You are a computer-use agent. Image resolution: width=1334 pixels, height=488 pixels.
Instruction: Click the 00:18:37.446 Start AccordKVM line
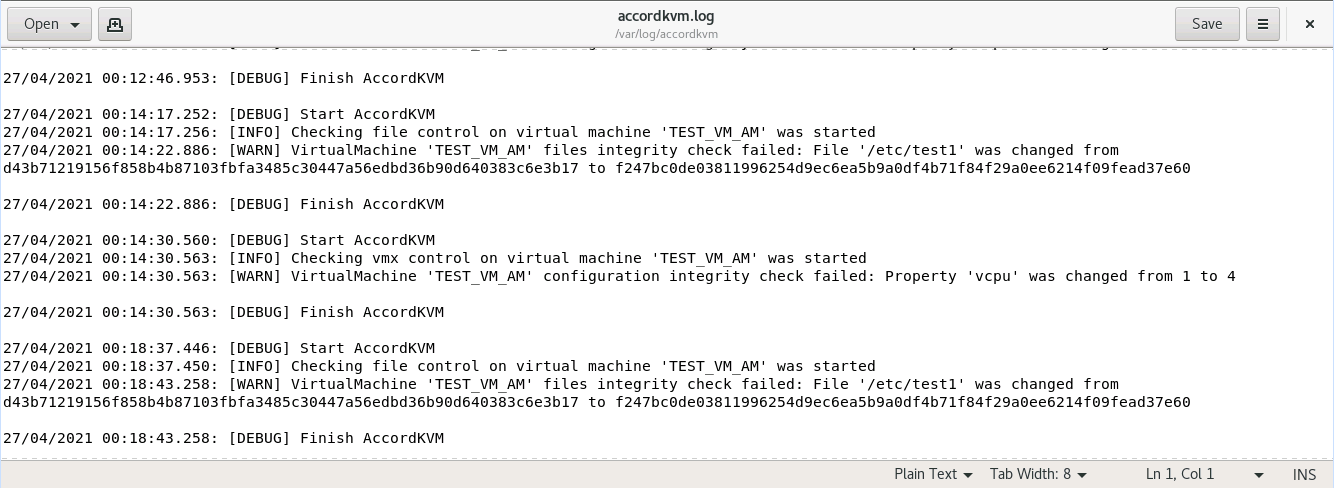tap(219, 348)
